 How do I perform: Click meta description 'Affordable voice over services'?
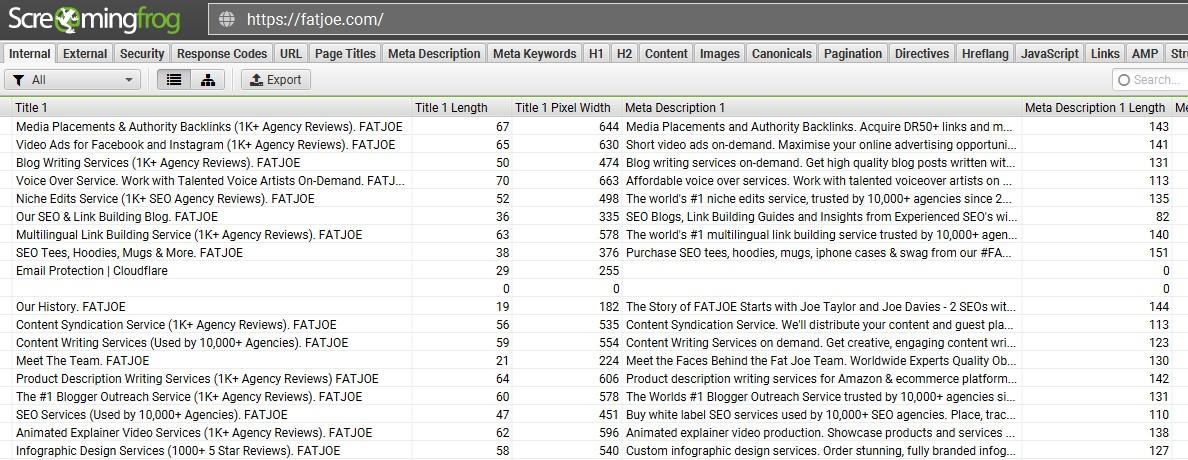pos(821,180)
